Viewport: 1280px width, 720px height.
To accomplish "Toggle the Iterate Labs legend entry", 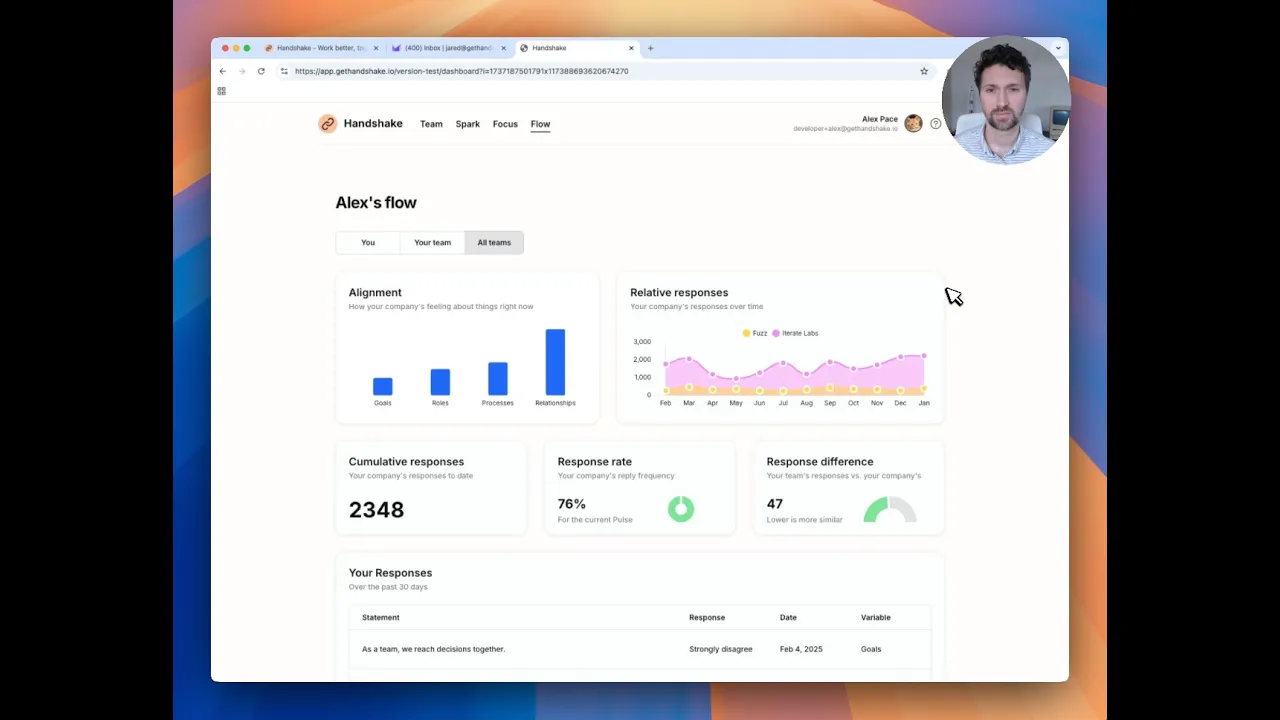I will coord(795,333).
